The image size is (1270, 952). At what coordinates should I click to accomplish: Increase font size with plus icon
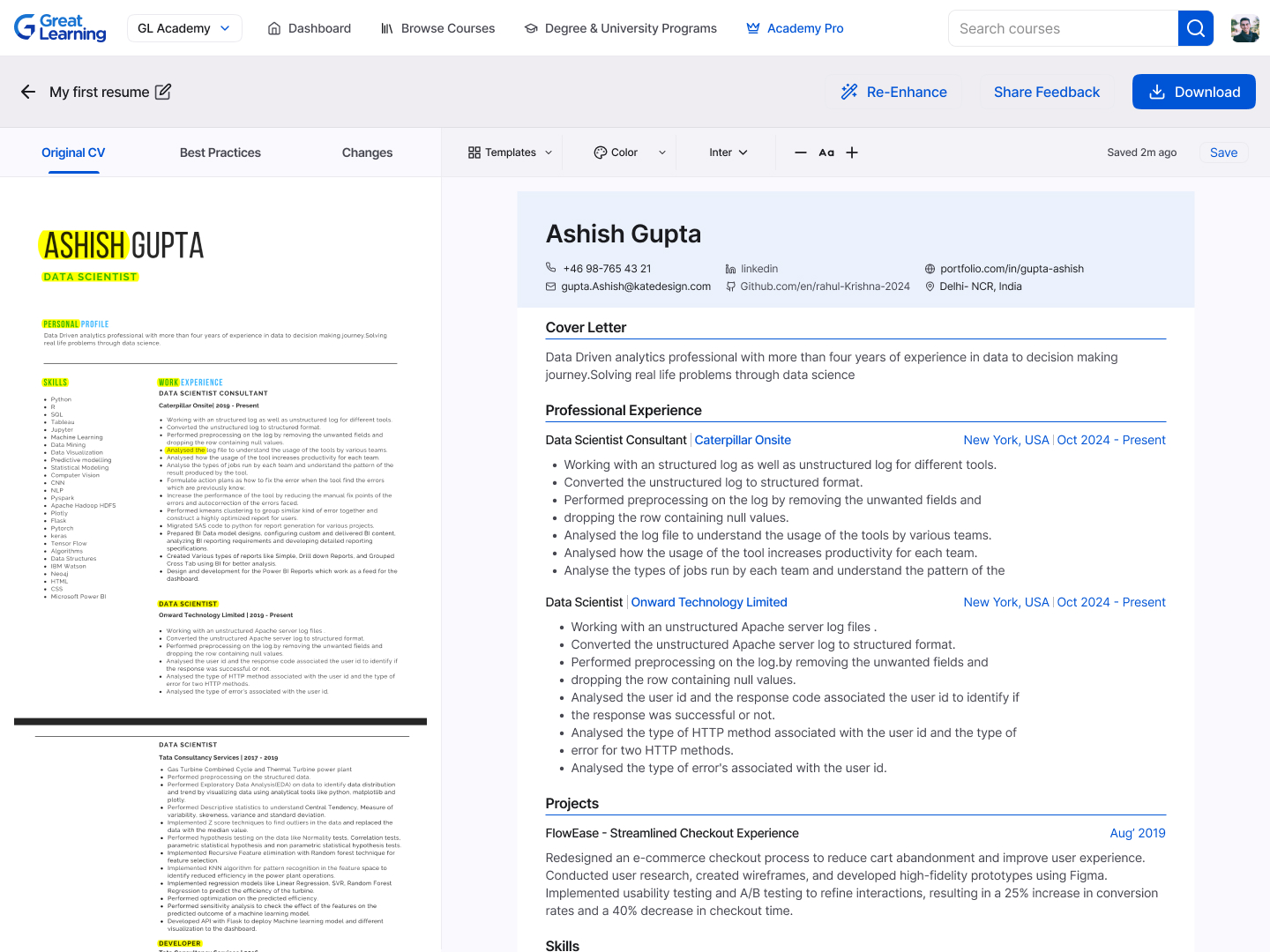coord(852,152)
